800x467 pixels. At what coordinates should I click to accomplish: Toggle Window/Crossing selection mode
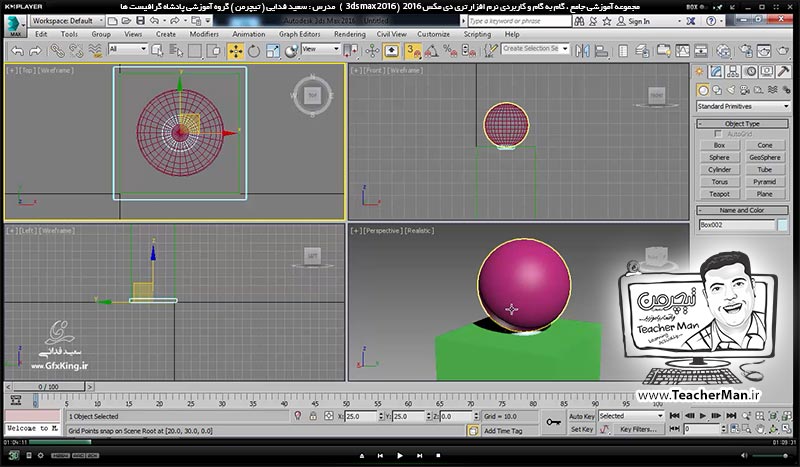tap(215, 51)
